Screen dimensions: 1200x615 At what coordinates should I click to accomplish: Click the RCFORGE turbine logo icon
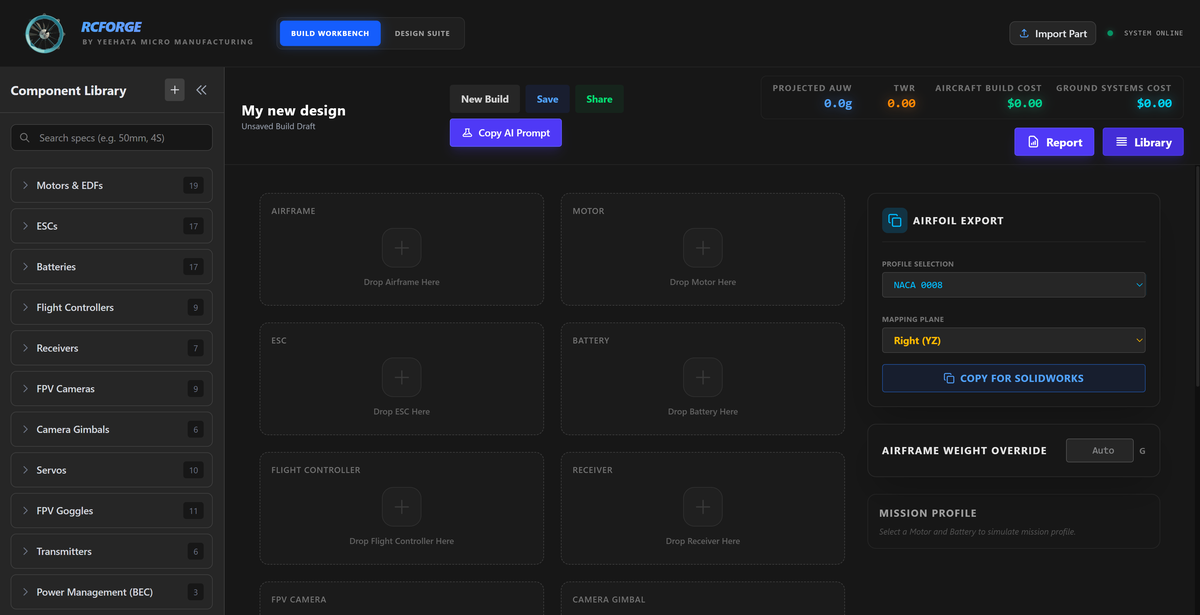point(45,34)
